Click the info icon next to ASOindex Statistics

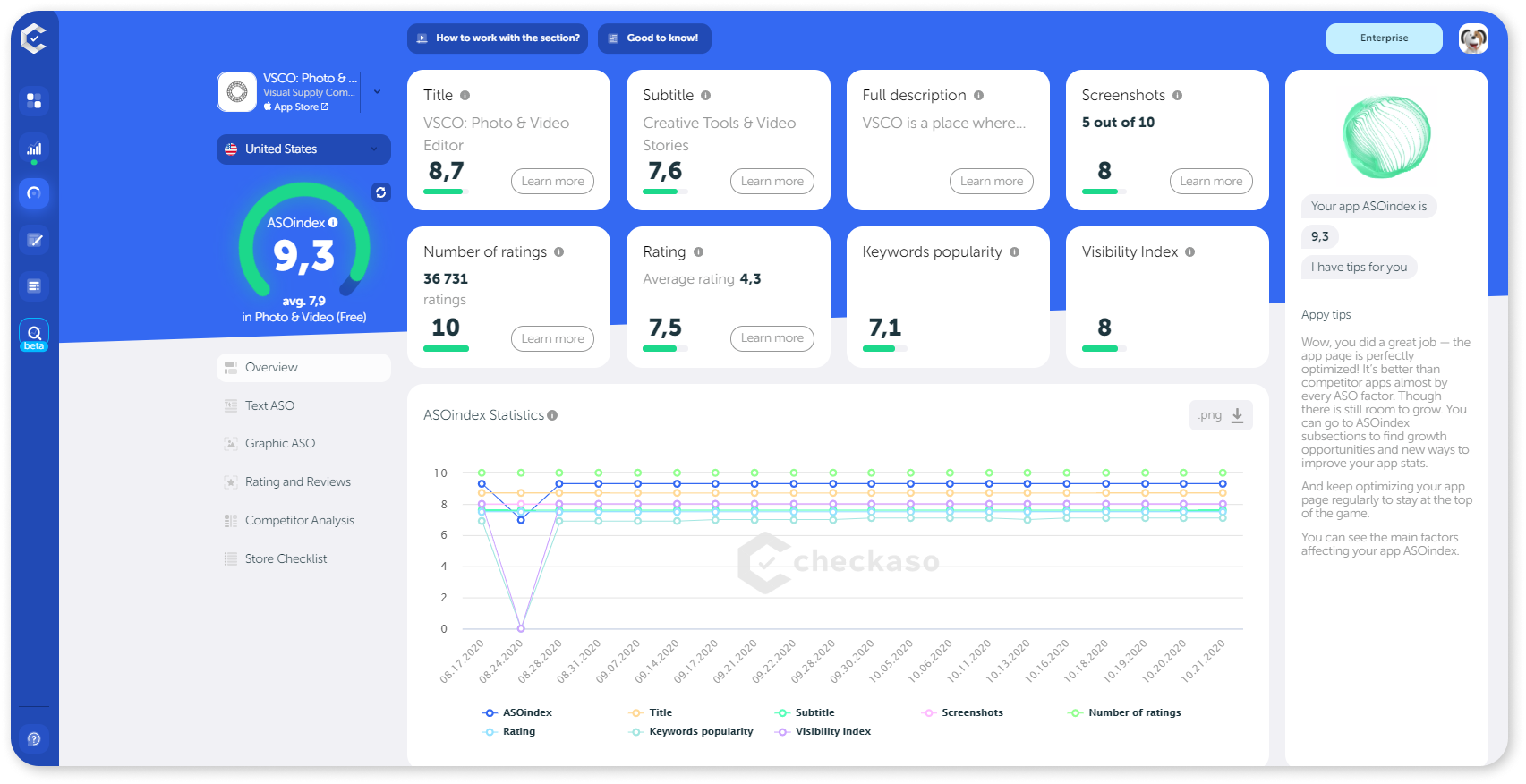coord(552,415)
